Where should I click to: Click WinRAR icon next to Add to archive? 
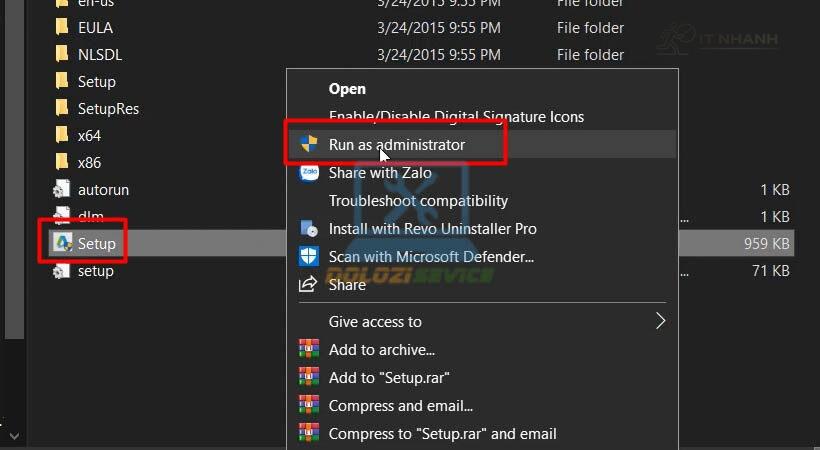click(309, 350)
